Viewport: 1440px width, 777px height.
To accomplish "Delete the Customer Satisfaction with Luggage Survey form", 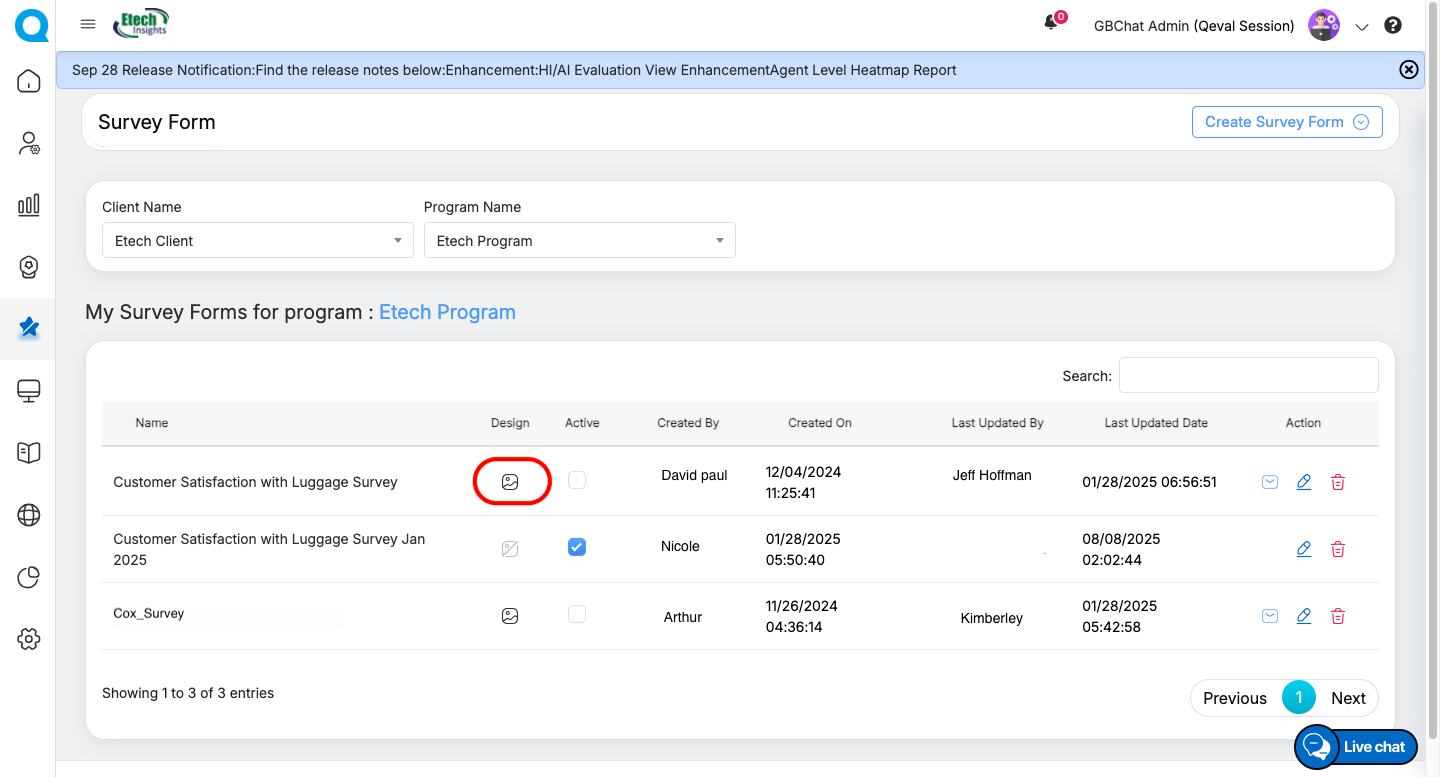I will [x=1338, y=482].
